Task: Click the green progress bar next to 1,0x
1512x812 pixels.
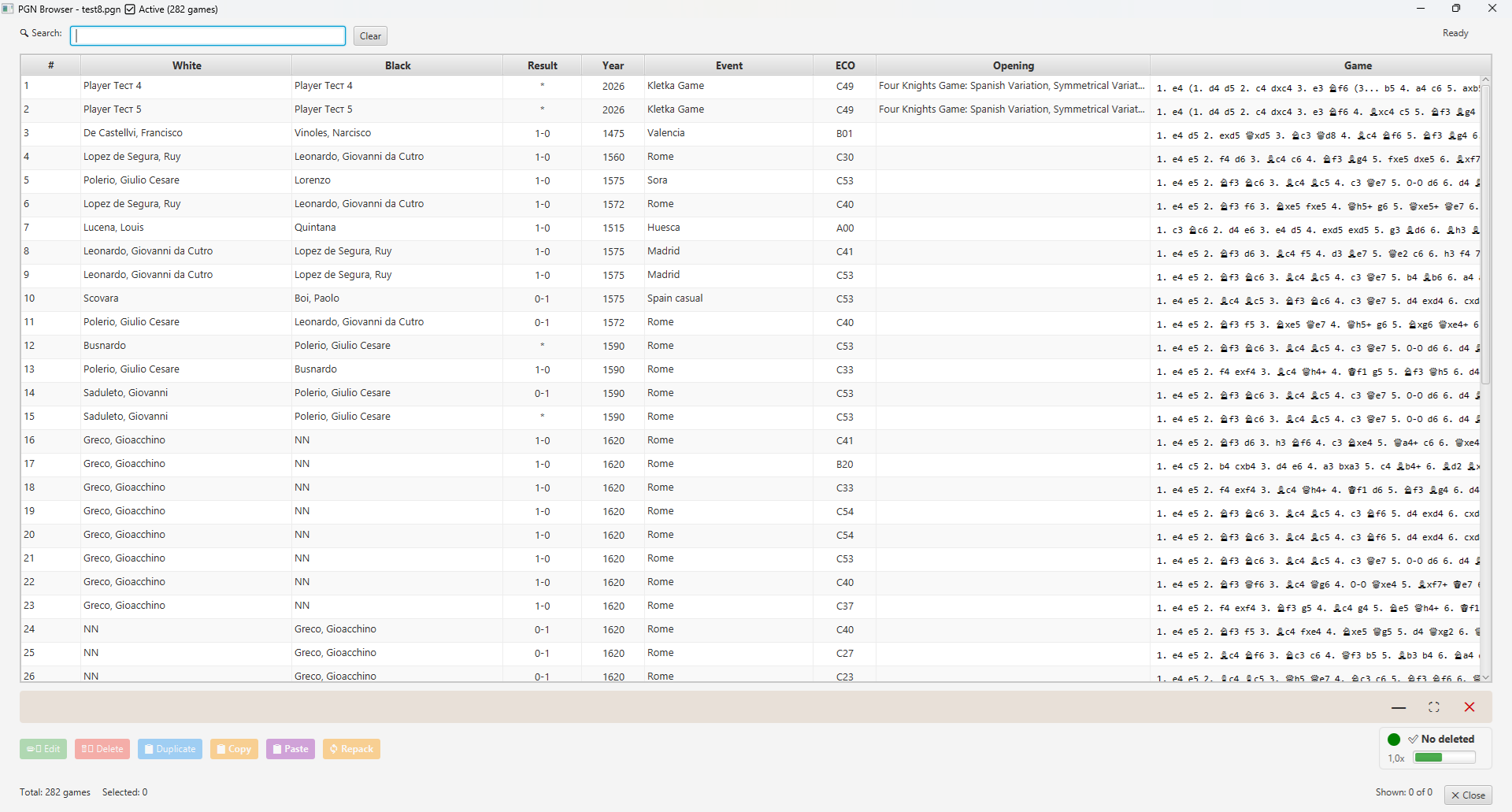Action: tap(1444, 758)
